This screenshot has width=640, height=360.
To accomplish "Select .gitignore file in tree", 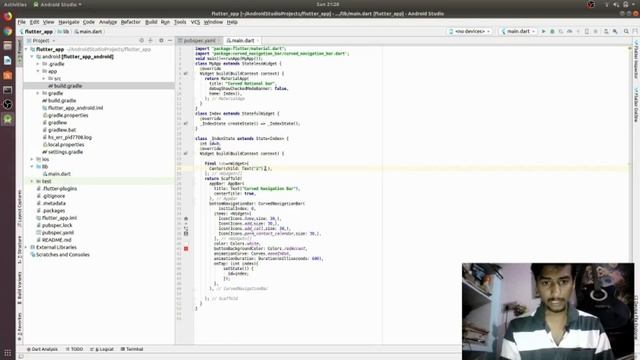I will tap(53, 196).
